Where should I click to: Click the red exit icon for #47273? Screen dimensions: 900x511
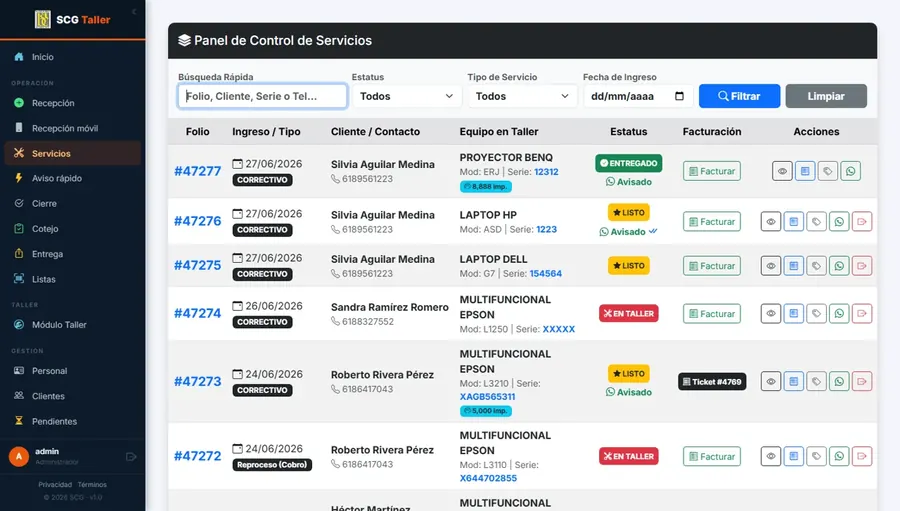862,381
